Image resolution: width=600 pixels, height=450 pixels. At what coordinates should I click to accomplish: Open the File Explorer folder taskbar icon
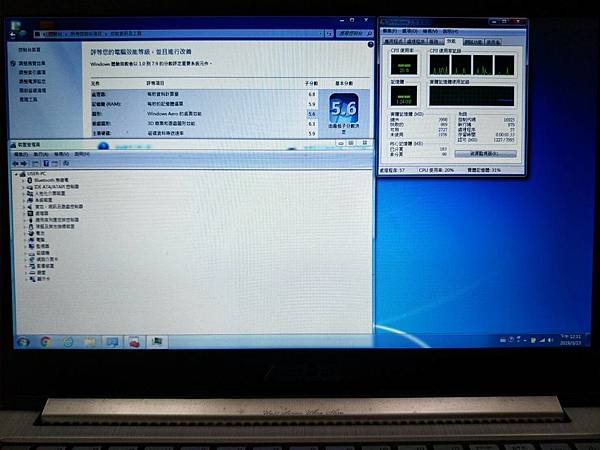pyautogui.click(x=90, y=341)
